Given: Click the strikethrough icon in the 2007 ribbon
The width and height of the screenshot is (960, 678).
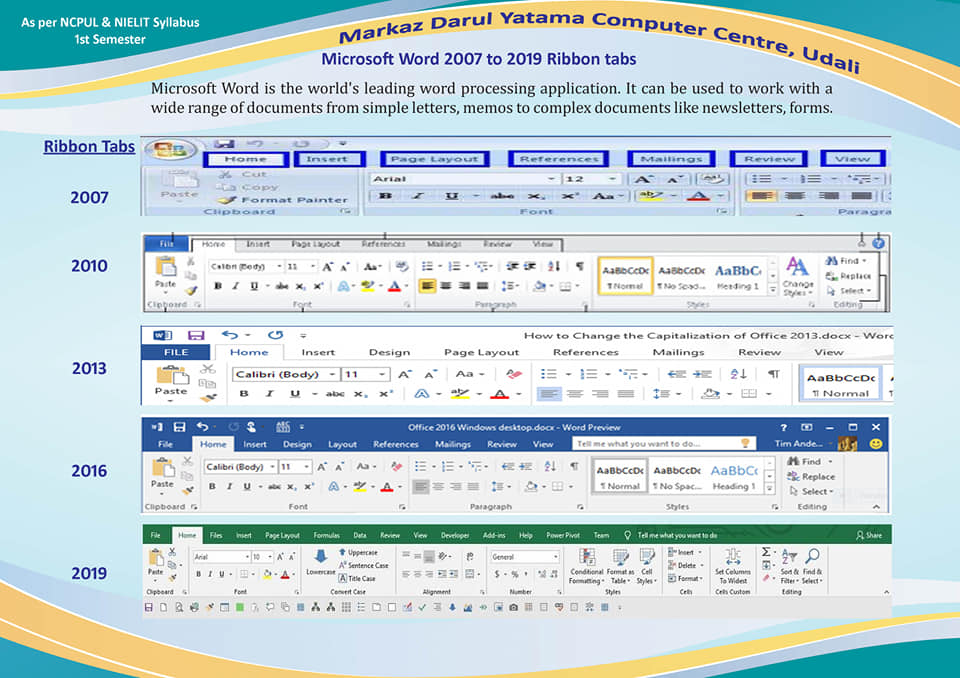Looking at the screenshot, I should (502, 196).
